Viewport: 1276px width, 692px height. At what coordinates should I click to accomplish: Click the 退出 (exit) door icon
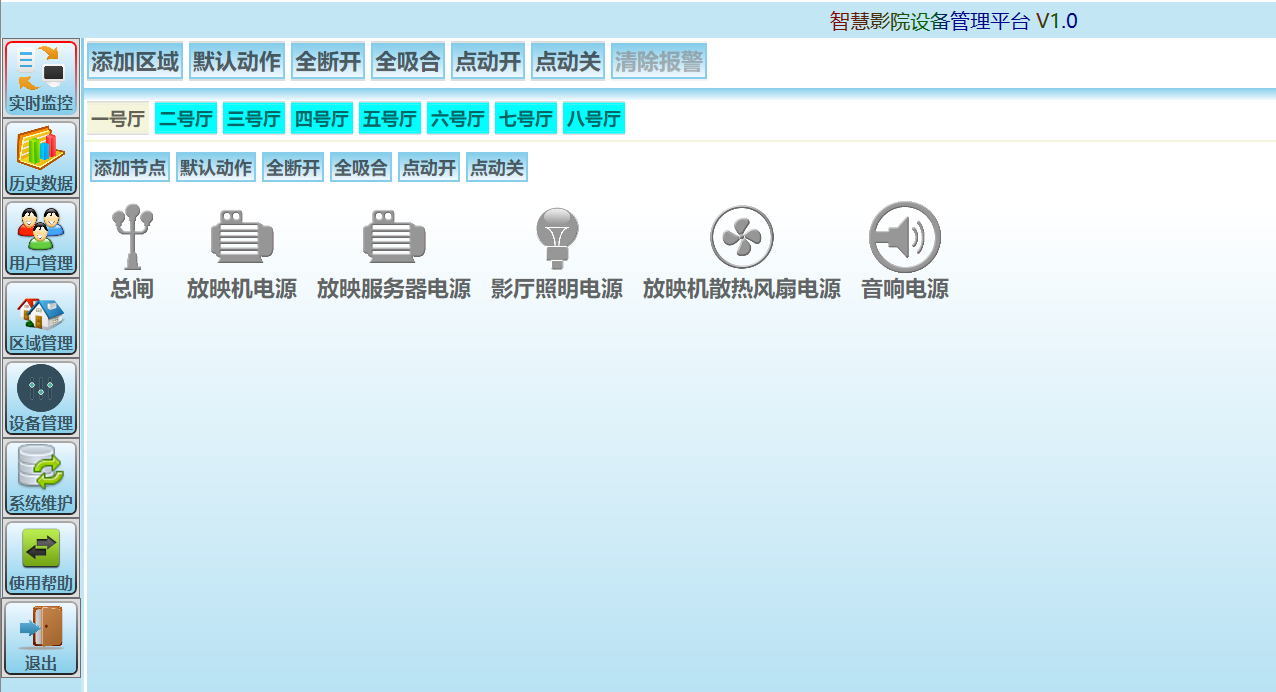pyautogui.click(x=40, y=637)
